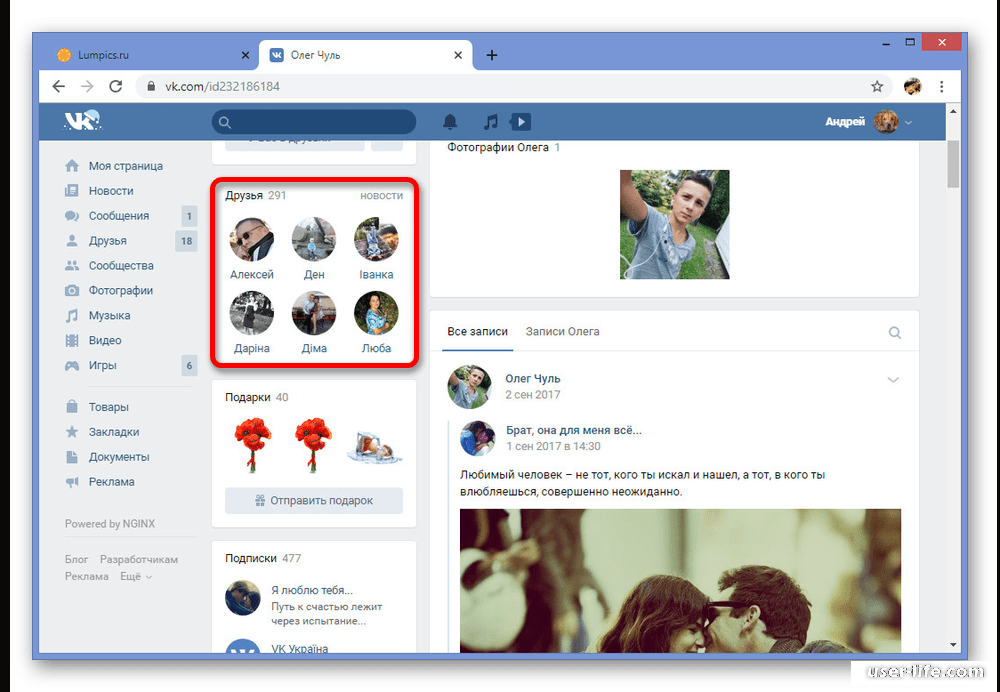Click the browser back arrow

point(59,86)
